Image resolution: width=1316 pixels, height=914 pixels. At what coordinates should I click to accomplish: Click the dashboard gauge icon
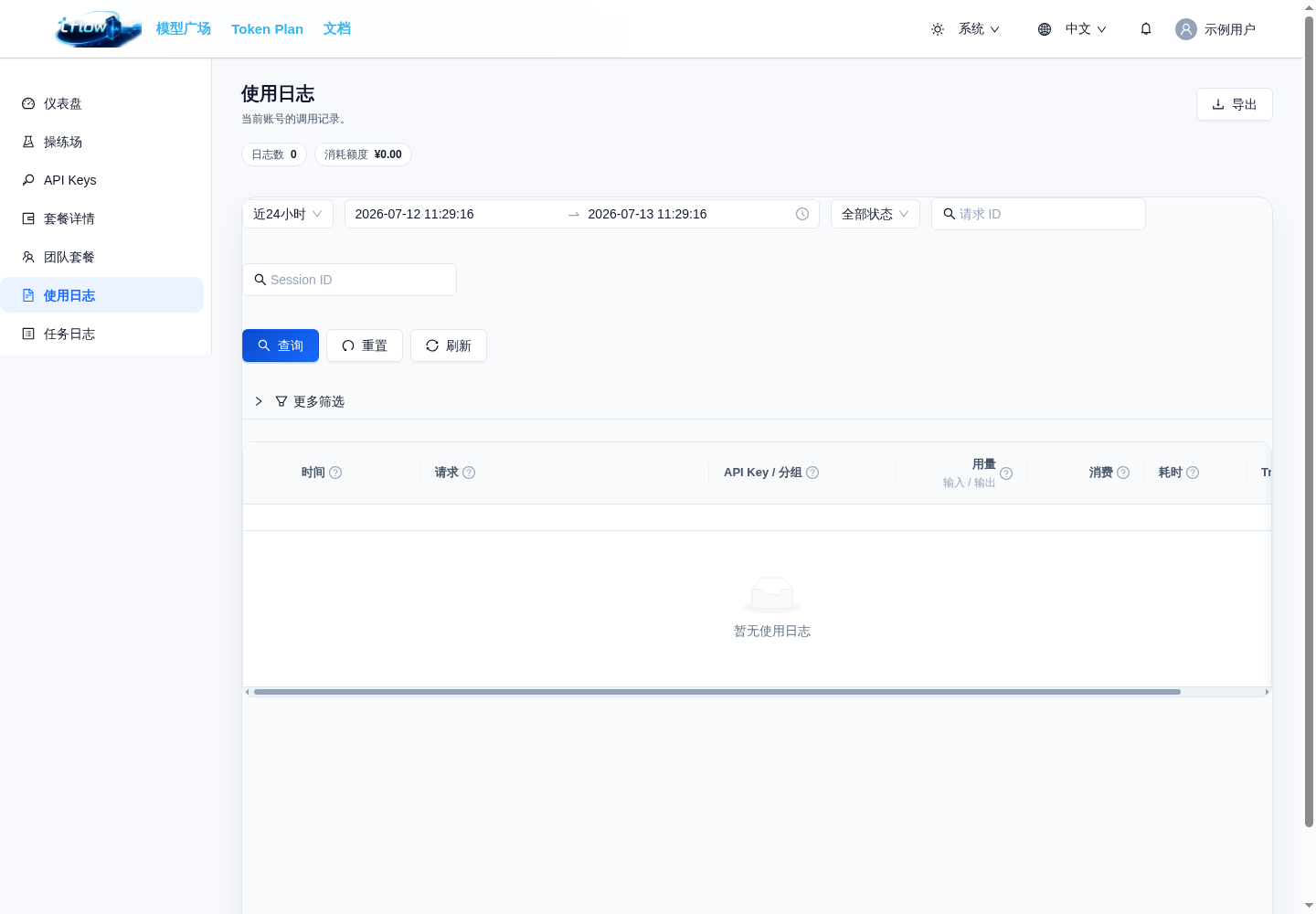(28, 103)
